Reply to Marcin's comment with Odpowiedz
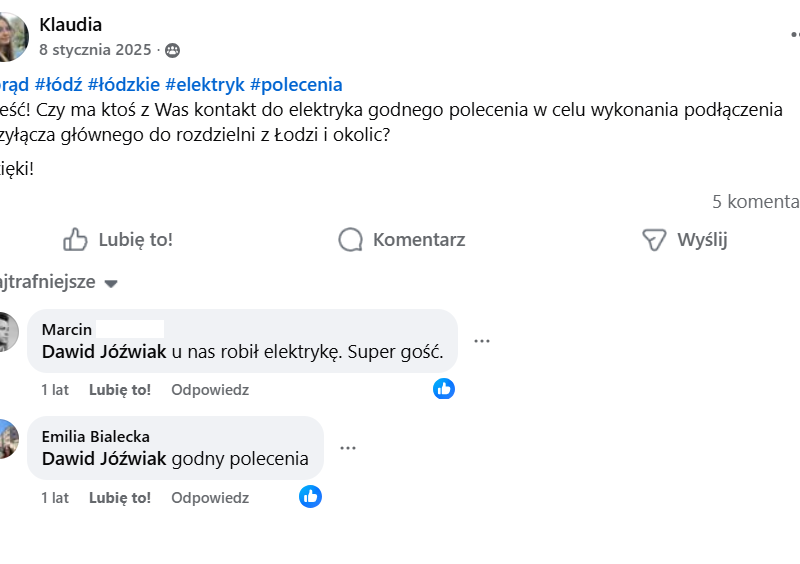Viewport: 800px width, 564px height. pyautogui.click(x=210, y=390)
